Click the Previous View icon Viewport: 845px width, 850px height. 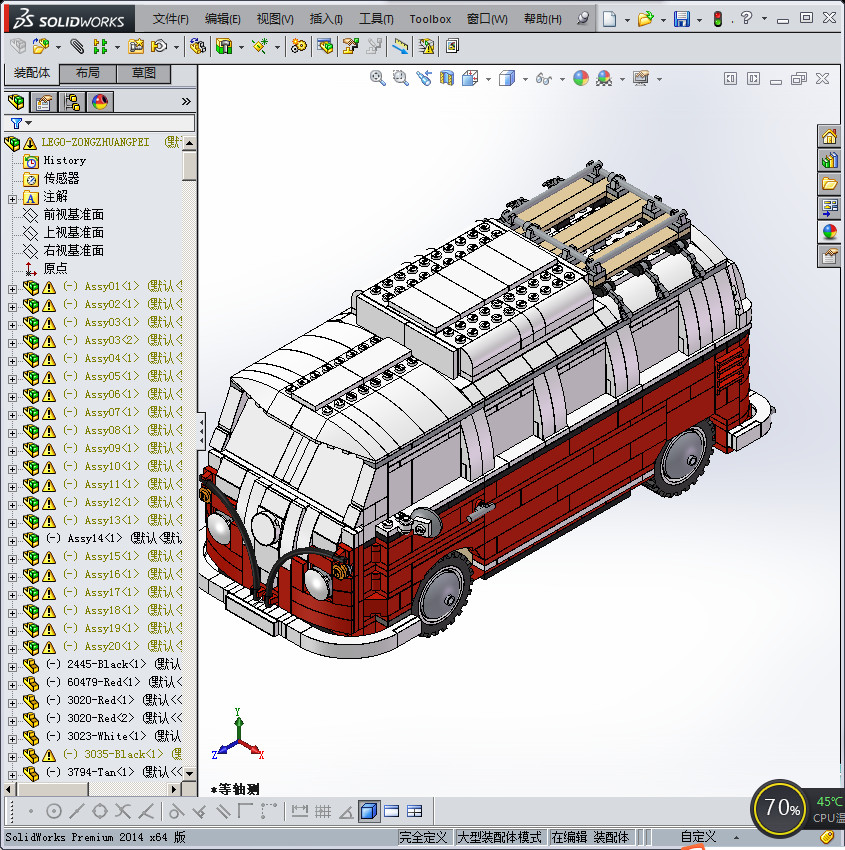[424, 79]
